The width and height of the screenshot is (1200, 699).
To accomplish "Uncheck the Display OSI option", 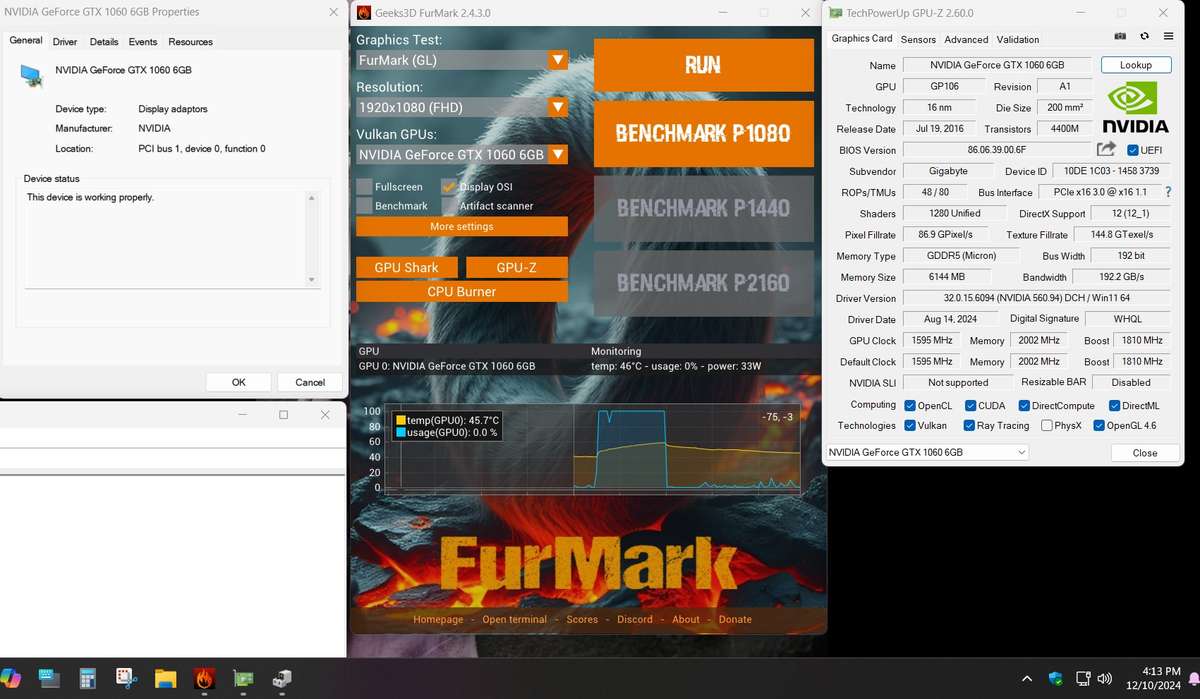I will 449,187.
